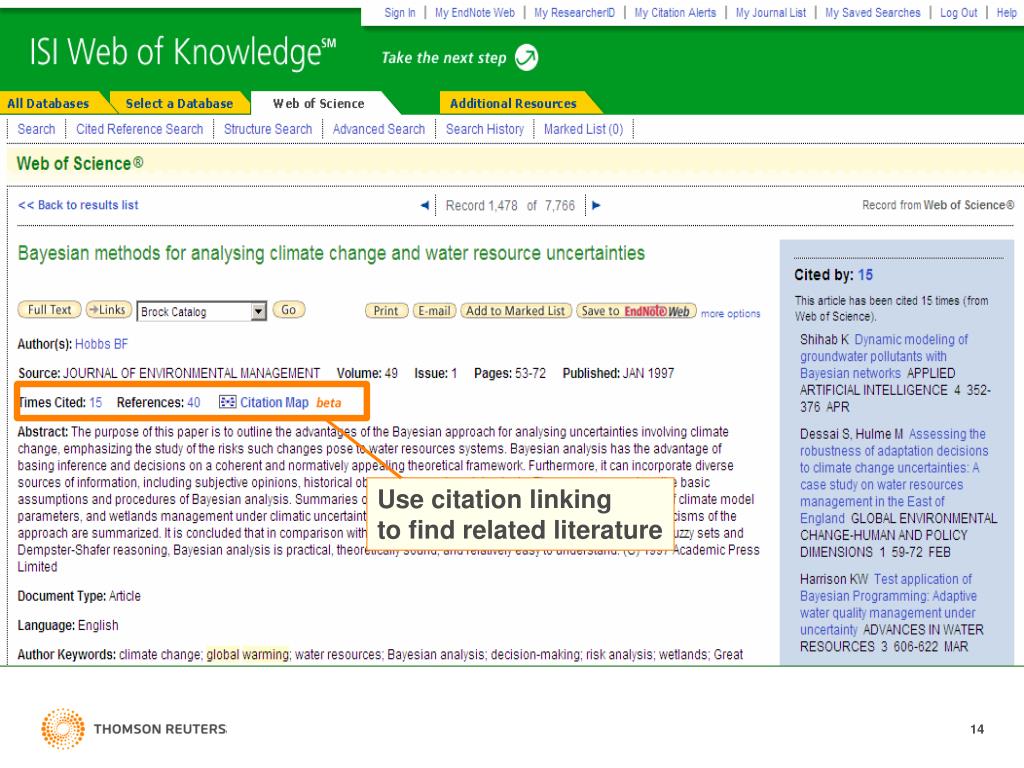Open My Journal List
This screenshot has width=1024, height=768.
click(x=771, y=12)
